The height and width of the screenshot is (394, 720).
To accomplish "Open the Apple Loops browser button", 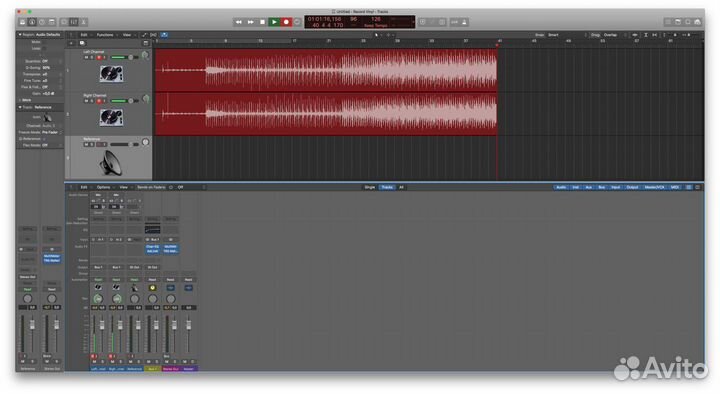I will click(688, 22).
